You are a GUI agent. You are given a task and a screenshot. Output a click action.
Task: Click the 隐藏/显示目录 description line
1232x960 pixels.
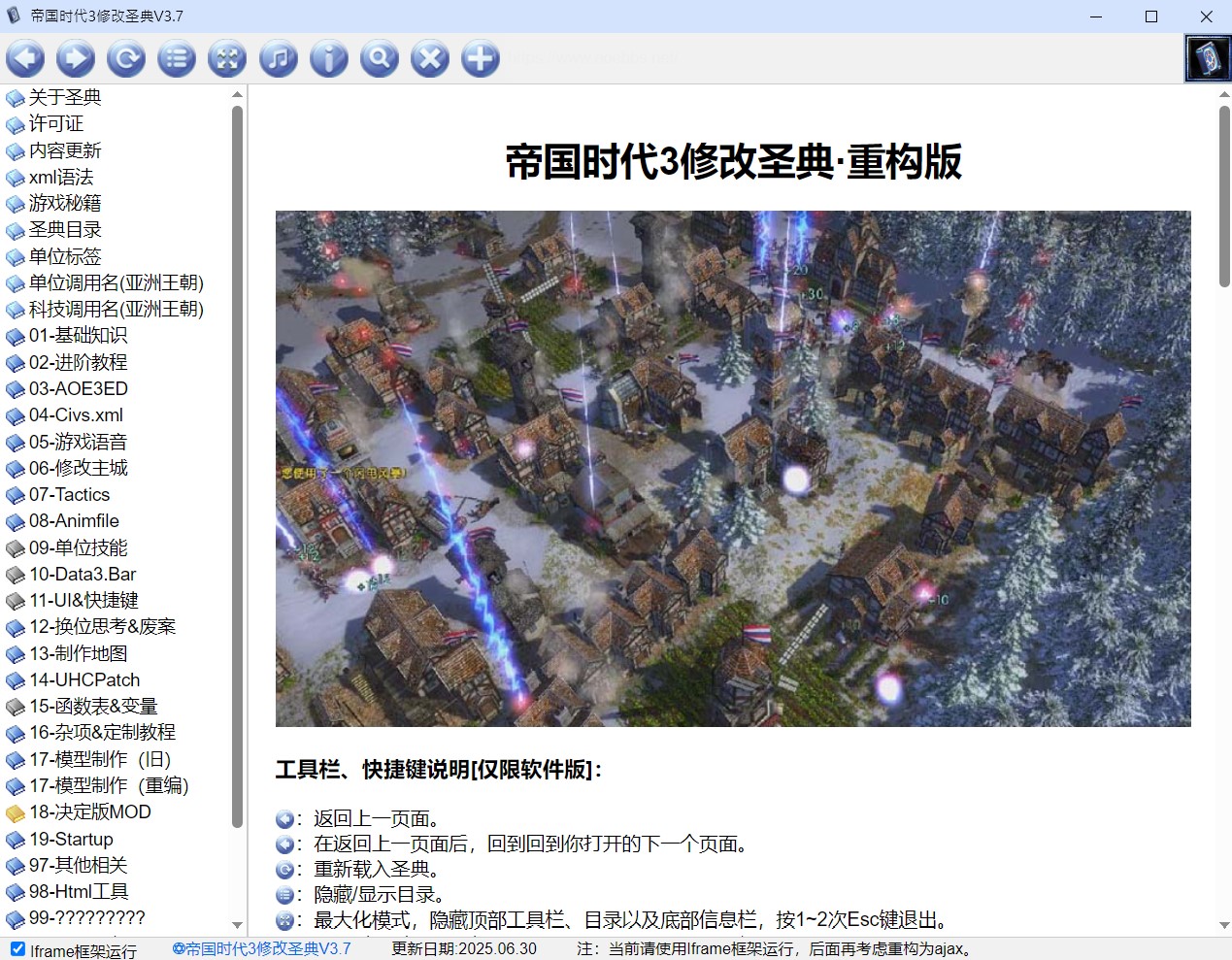[x=379, y=894]
